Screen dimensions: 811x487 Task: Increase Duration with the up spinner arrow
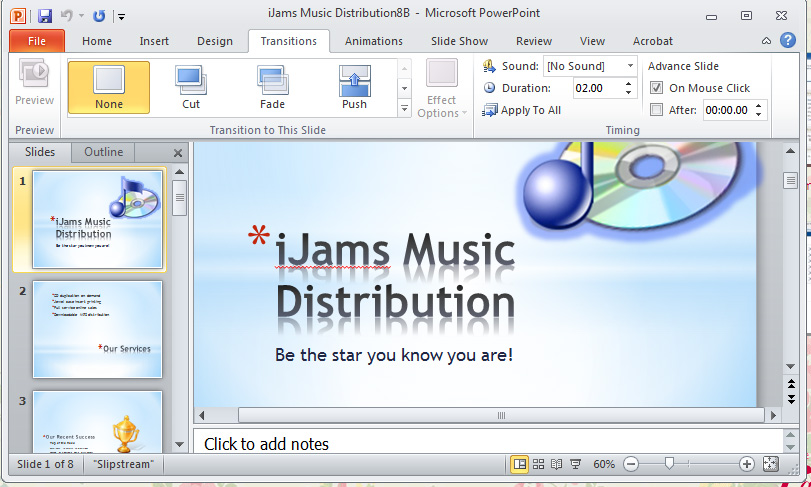[628, 83]
